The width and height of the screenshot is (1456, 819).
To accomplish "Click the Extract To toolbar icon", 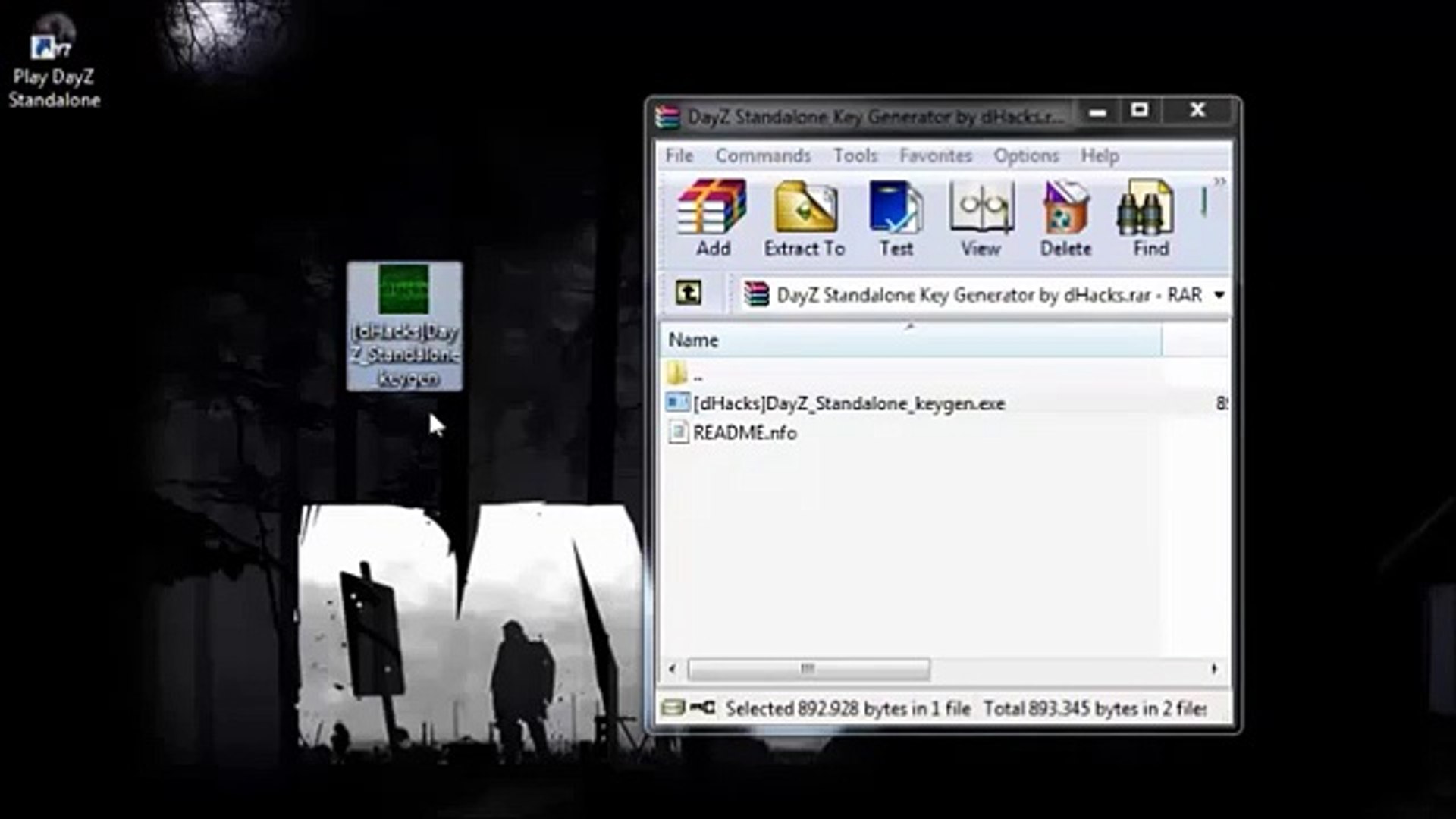I will pyautogui.click(x=805, y=207).
